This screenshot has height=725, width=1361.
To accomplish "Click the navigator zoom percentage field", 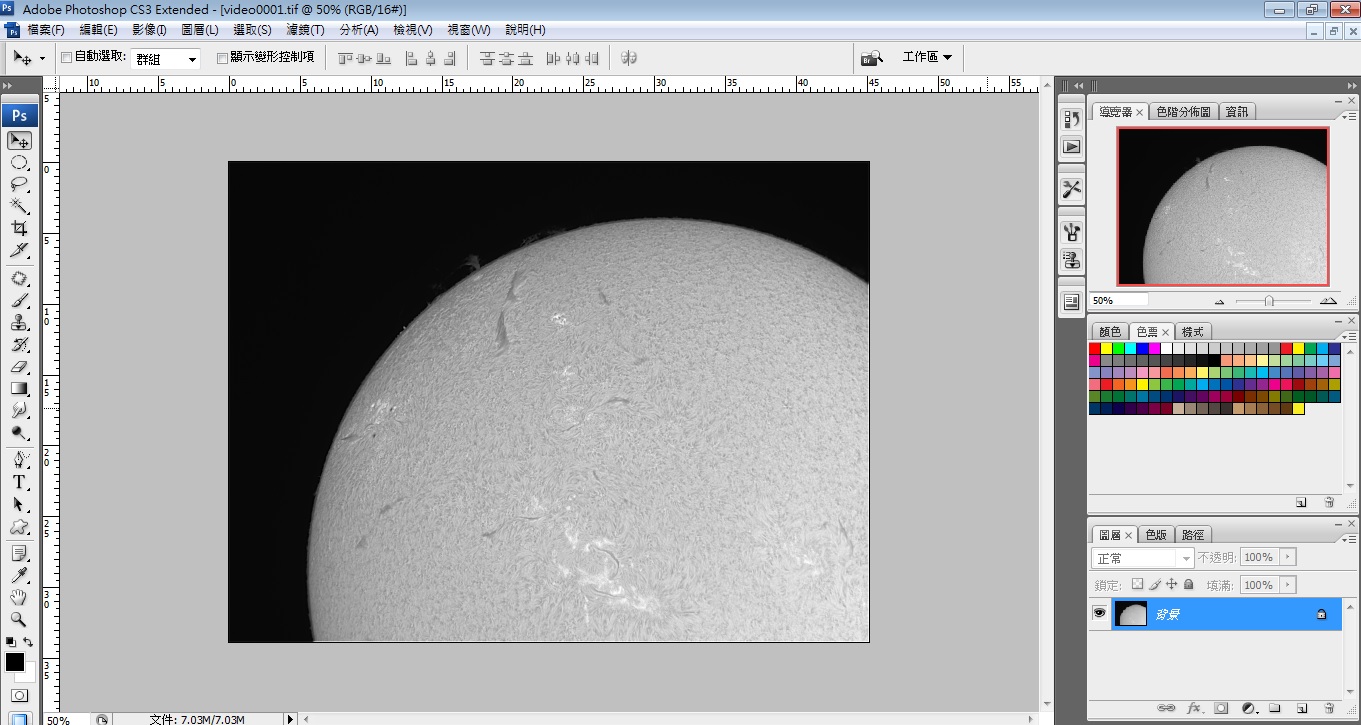I will [x=1118, y=300].
